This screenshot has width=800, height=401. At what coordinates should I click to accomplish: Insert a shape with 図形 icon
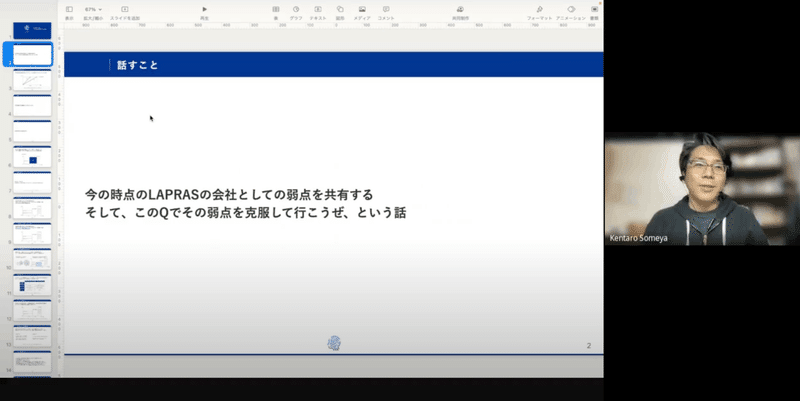click(340, 9)
